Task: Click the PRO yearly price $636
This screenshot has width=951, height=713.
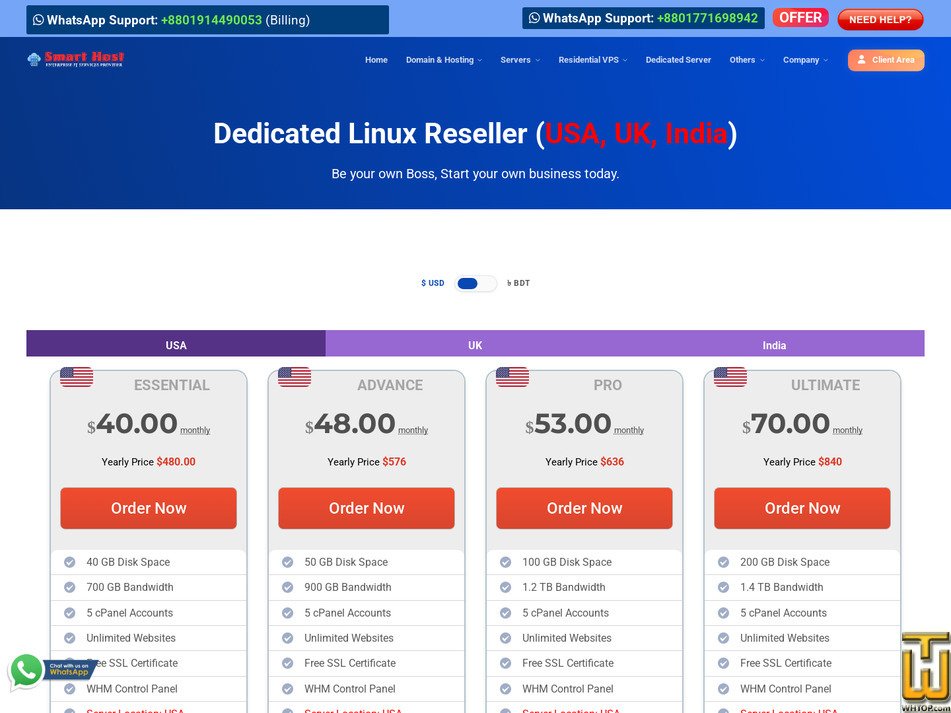Action: click(x=612, y=461)
